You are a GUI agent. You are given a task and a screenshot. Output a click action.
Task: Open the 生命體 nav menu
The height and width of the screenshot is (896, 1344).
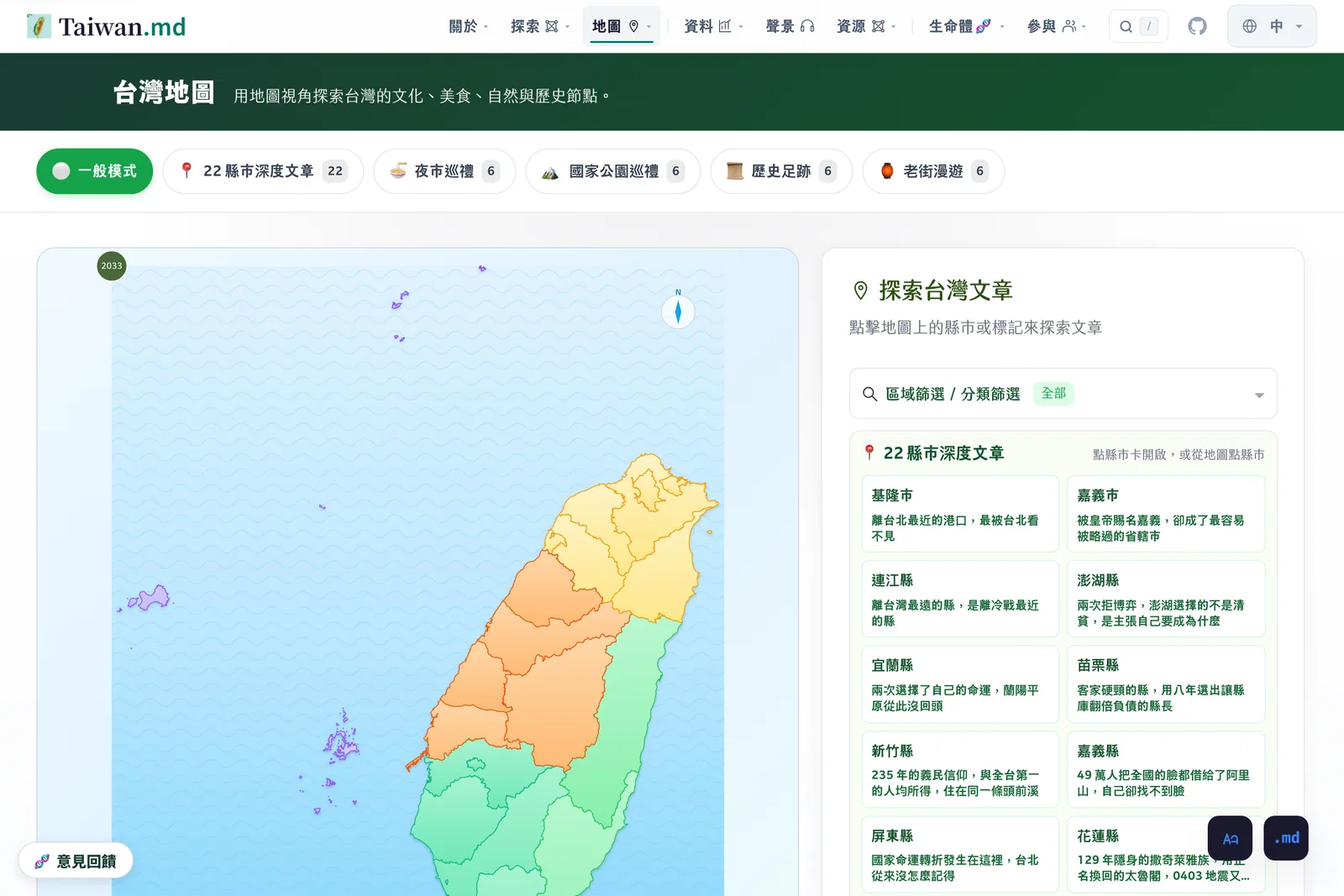(967, 26)
